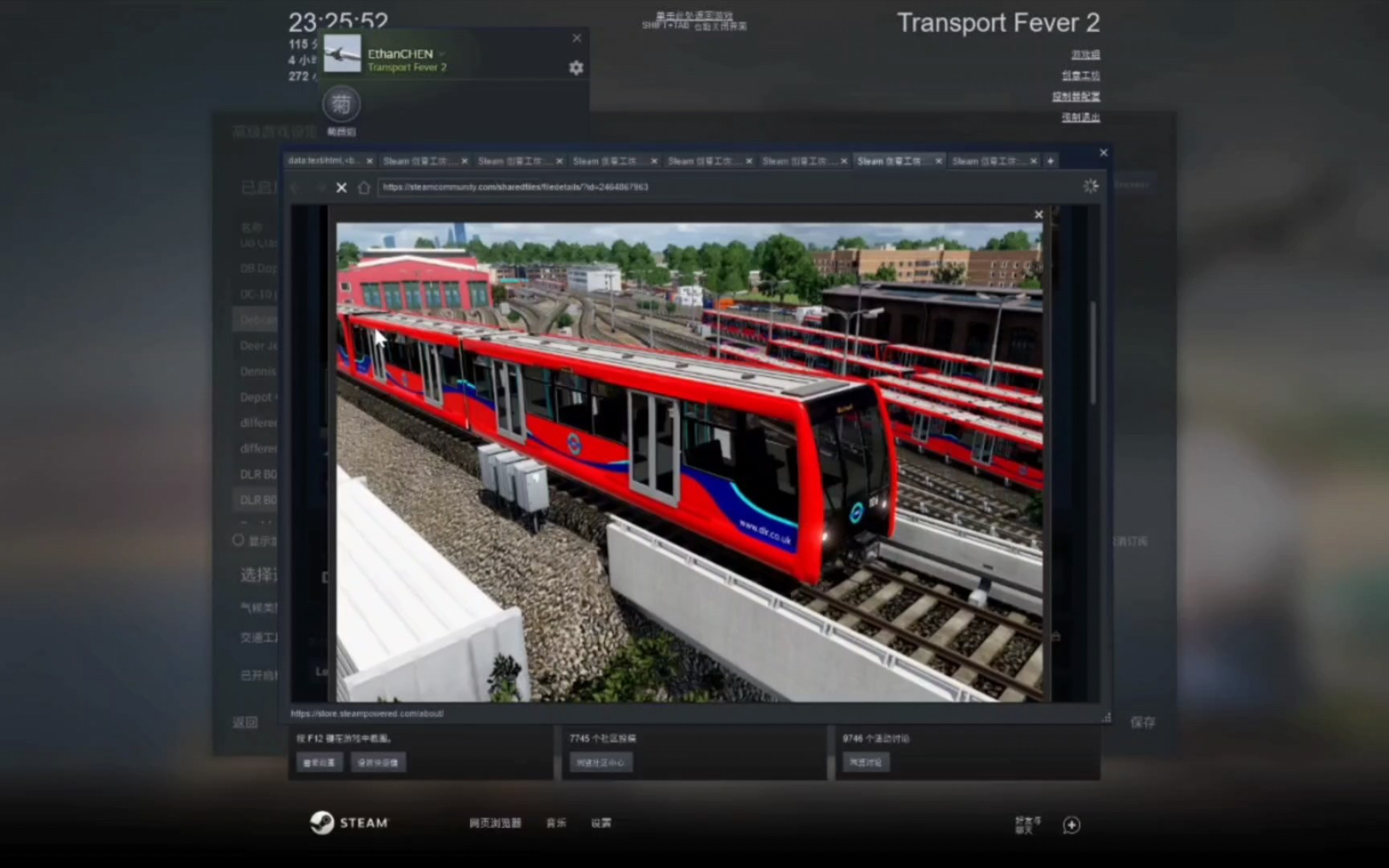Screen dimensions: 1389x868
Task: Open the controller configuration link
Action: (x=1076, y=96)
